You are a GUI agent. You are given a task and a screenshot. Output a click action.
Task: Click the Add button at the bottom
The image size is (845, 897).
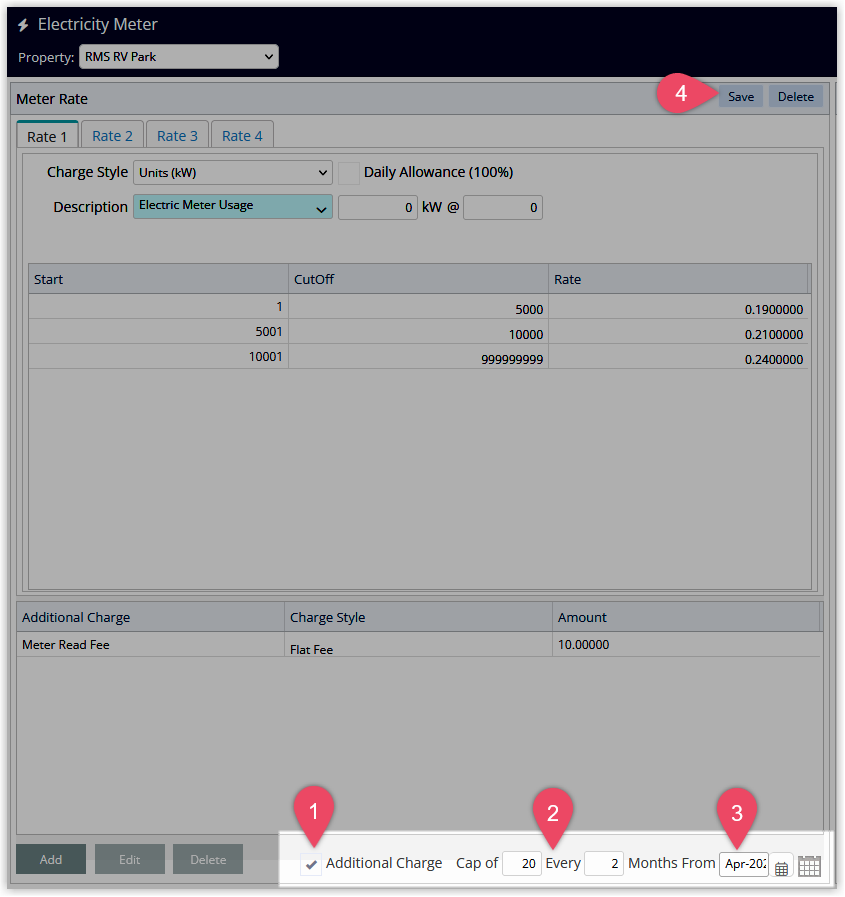[50, 859]
